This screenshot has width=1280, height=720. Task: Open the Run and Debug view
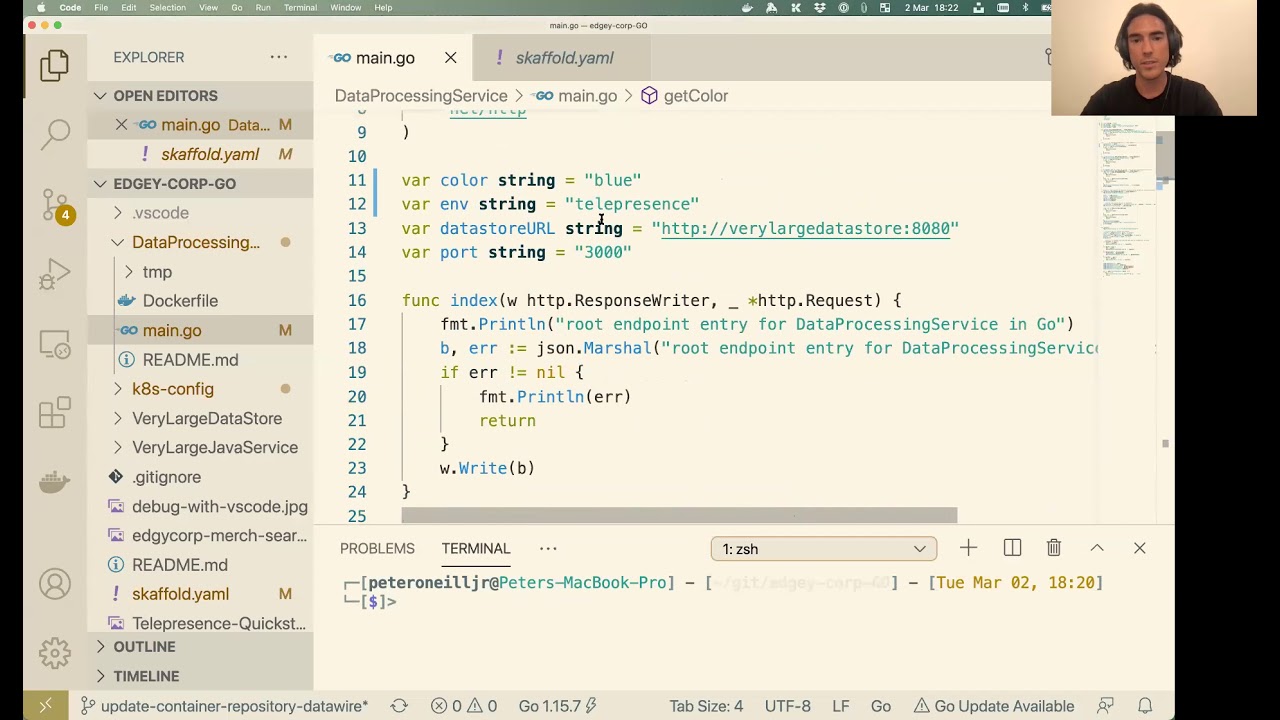[x=55, y=273]
